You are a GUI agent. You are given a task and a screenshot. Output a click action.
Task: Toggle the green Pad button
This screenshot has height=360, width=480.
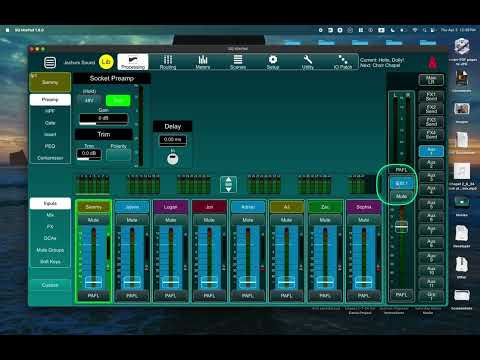click(118, 100)
